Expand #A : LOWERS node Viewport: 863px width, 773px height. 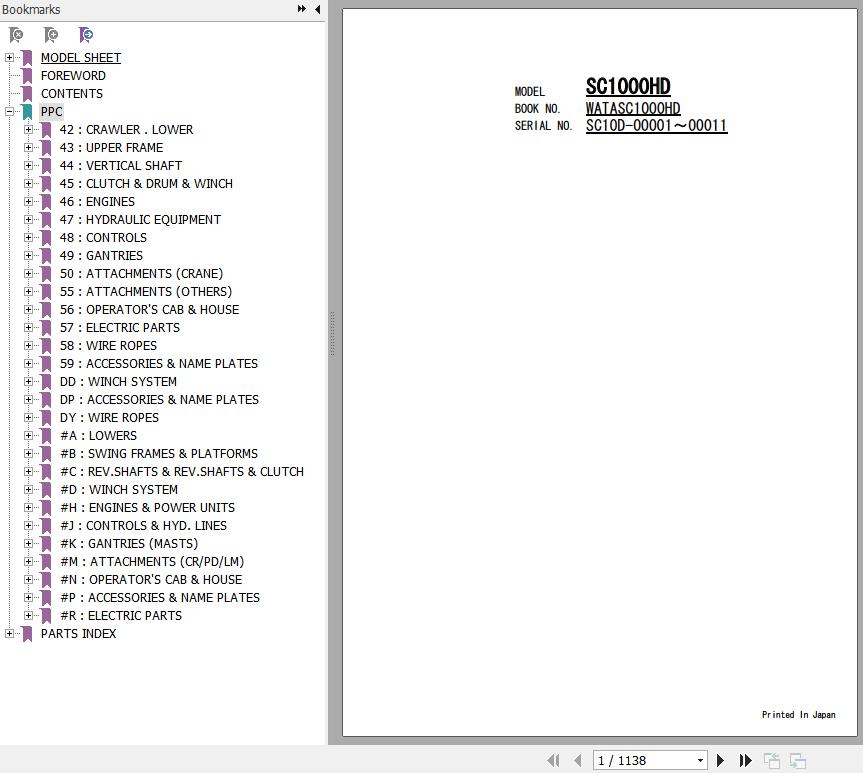(28, 436)
